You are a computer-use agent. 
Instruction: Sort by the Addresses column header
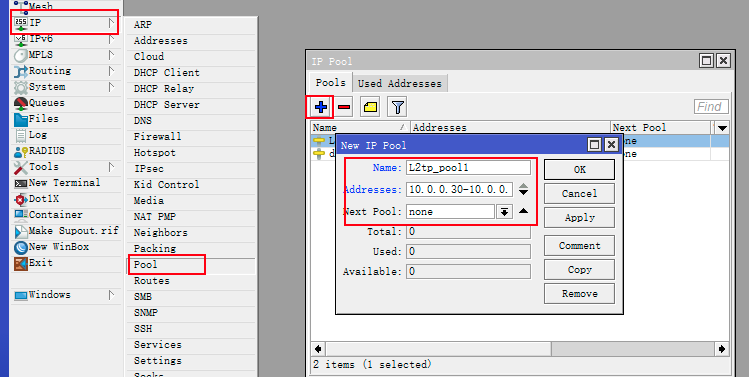510,128
